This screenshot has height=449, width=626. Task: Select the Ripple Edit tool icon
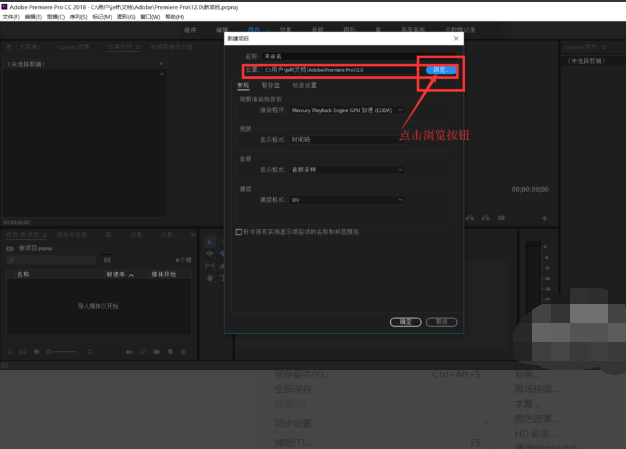pos(210,254)
